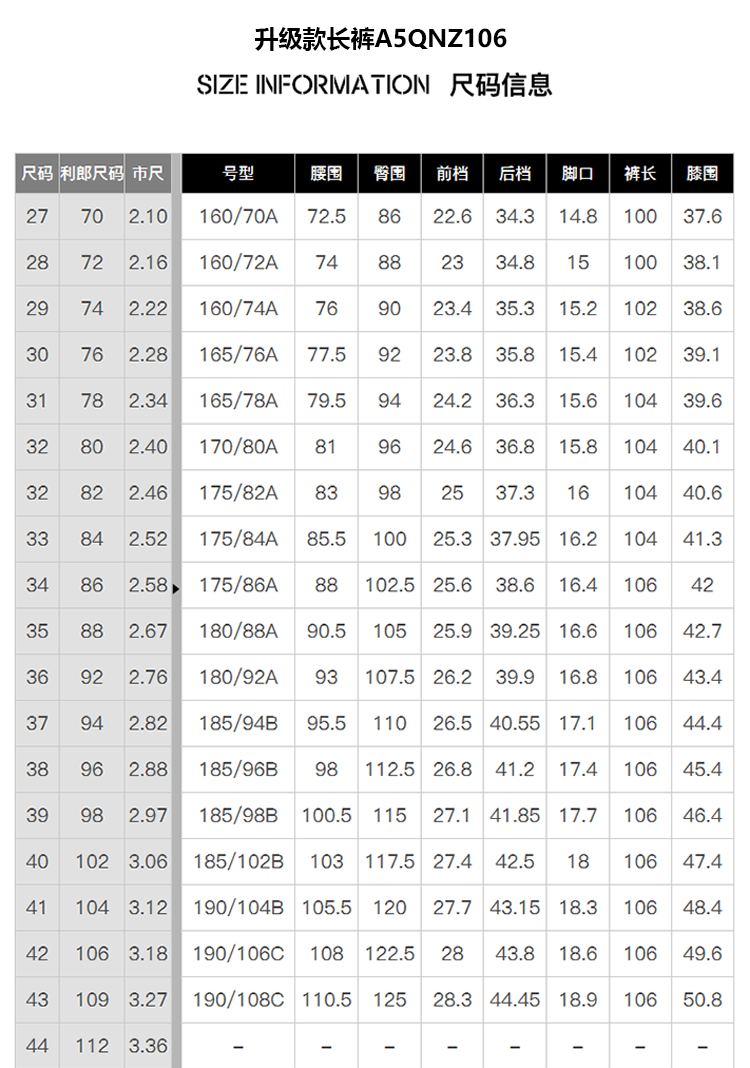Click the 脚口 header cell
Viewport: 750px width, 1068px height.
pyautogui.click(x=578, y=174)
